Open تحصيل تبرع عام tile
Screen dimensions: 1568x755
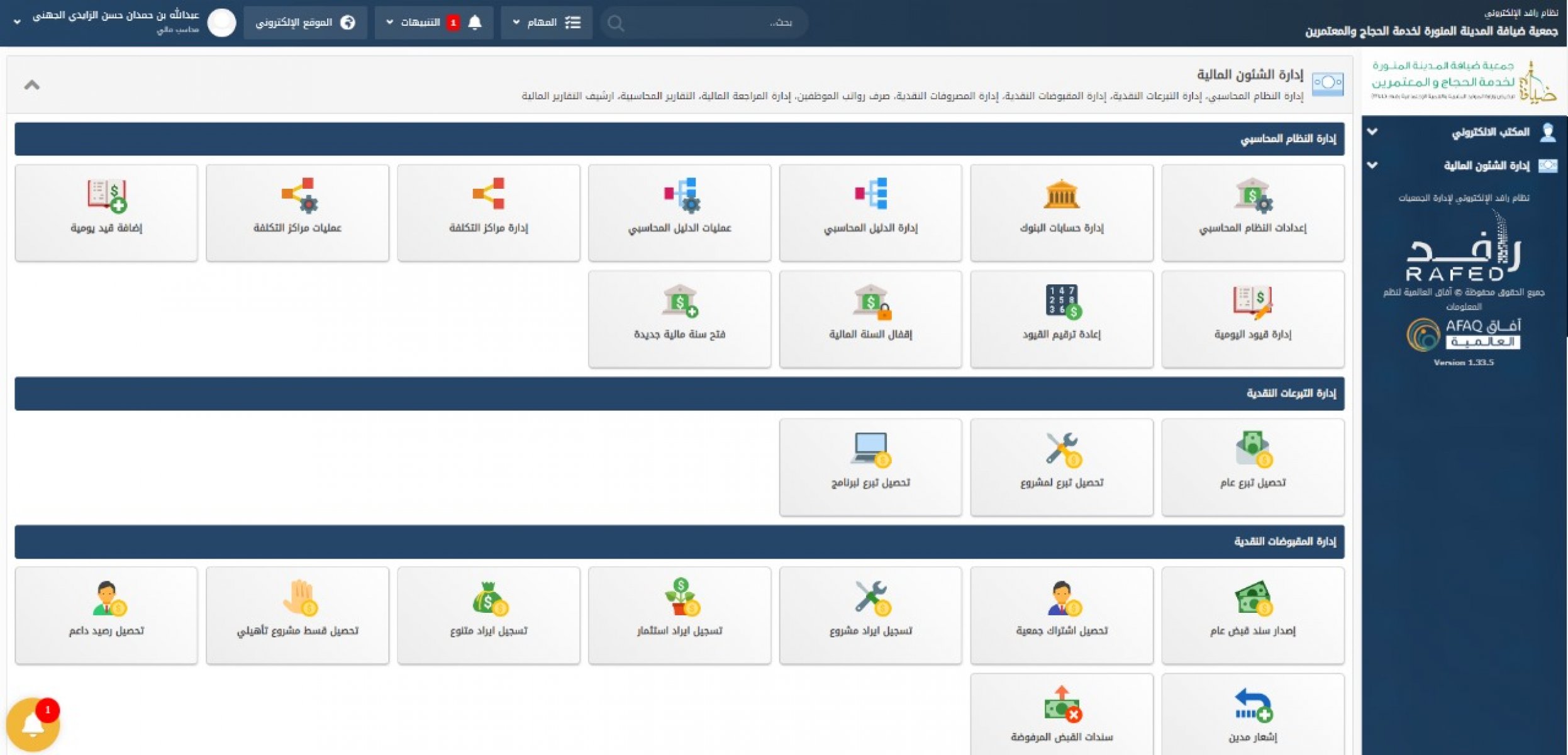point(1252,467)
